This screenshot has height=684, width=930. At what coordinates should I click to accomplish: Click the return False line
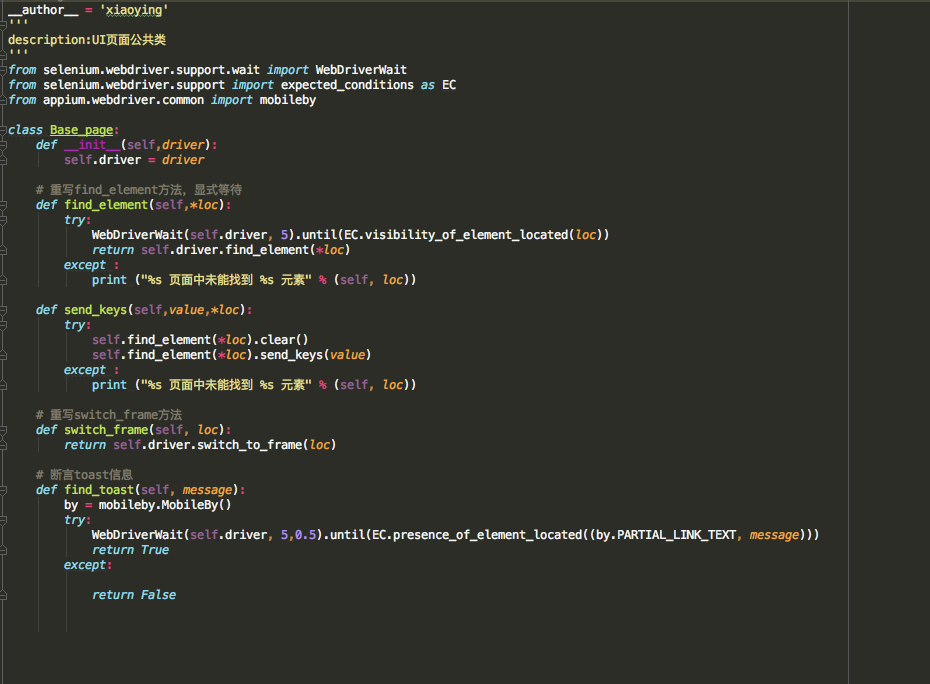coord(134,595)
